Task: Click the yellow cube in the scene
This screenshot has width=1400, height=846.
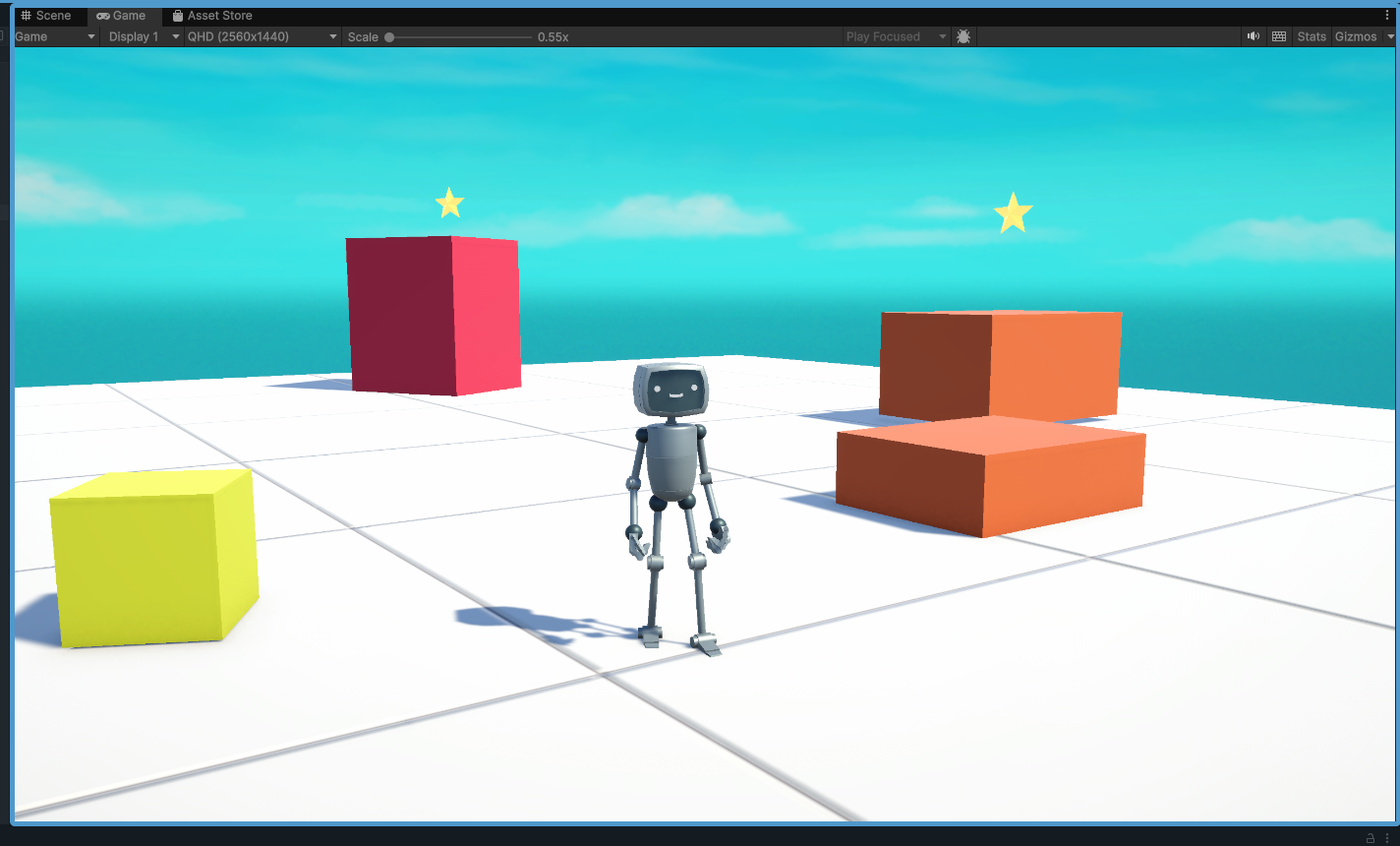Action: pos(154,559)
